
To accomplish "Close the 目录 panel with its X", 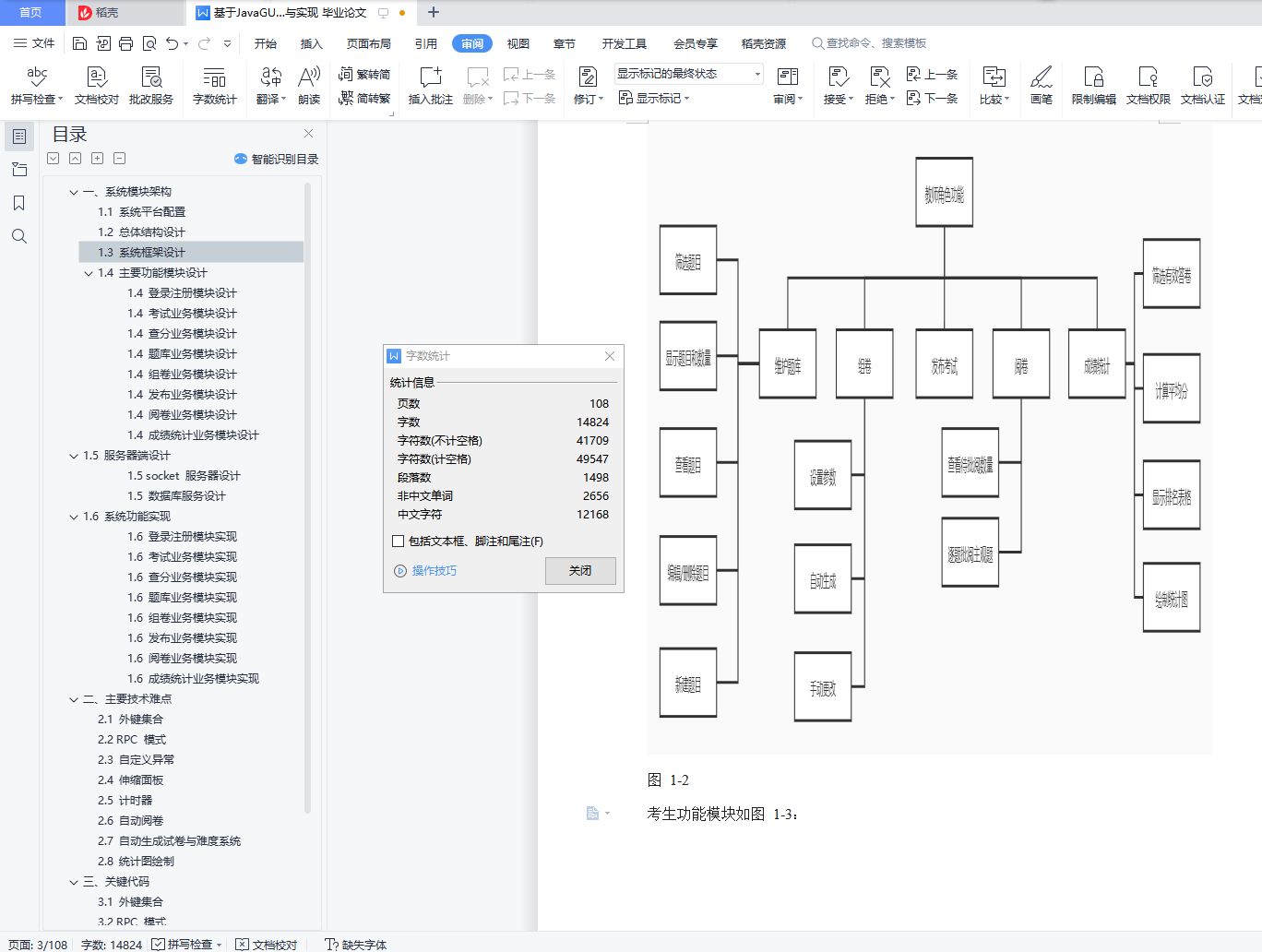I will (309, 134).
